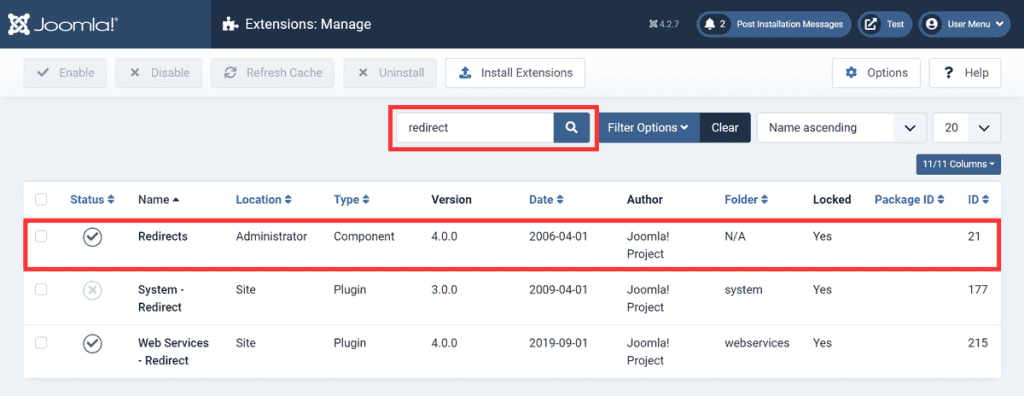
Task: Open notifications bell with 2 messages
Action: [x=714, y=24]
